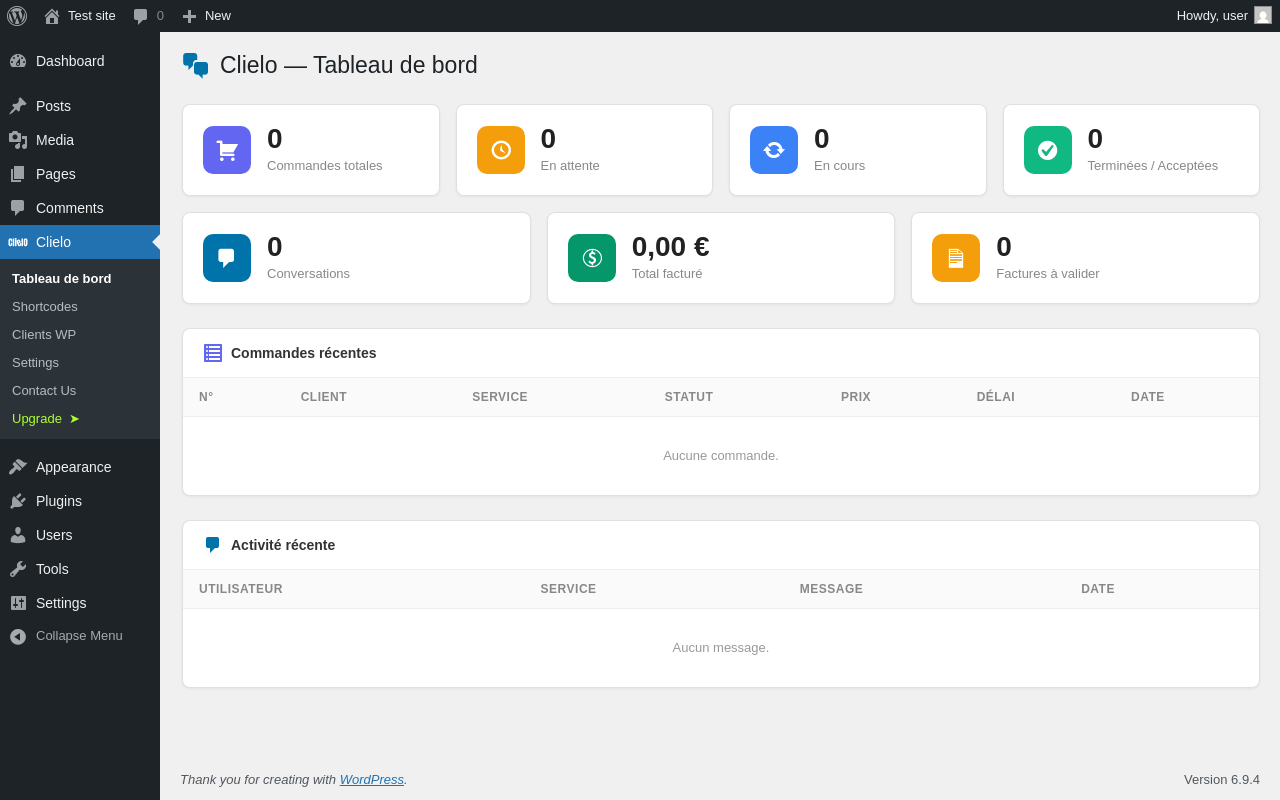Screen dimensions: 1280x800
Task: Click the New content button in admin bar
Action: pyautogui.click(x=207, y=16)
